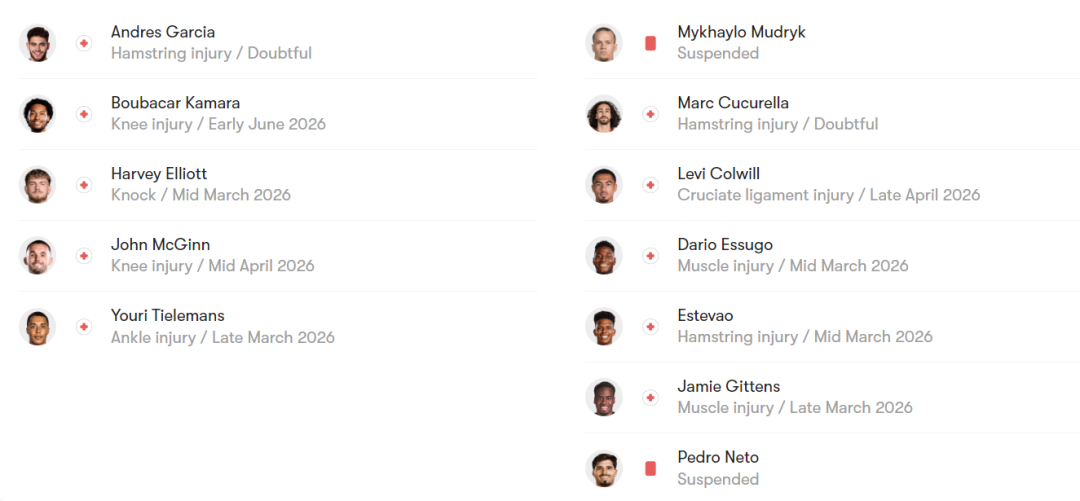Open Andres Garcia's player profile photo
The height and width of the screenshot is (501, 1080).
click(38, 43)
